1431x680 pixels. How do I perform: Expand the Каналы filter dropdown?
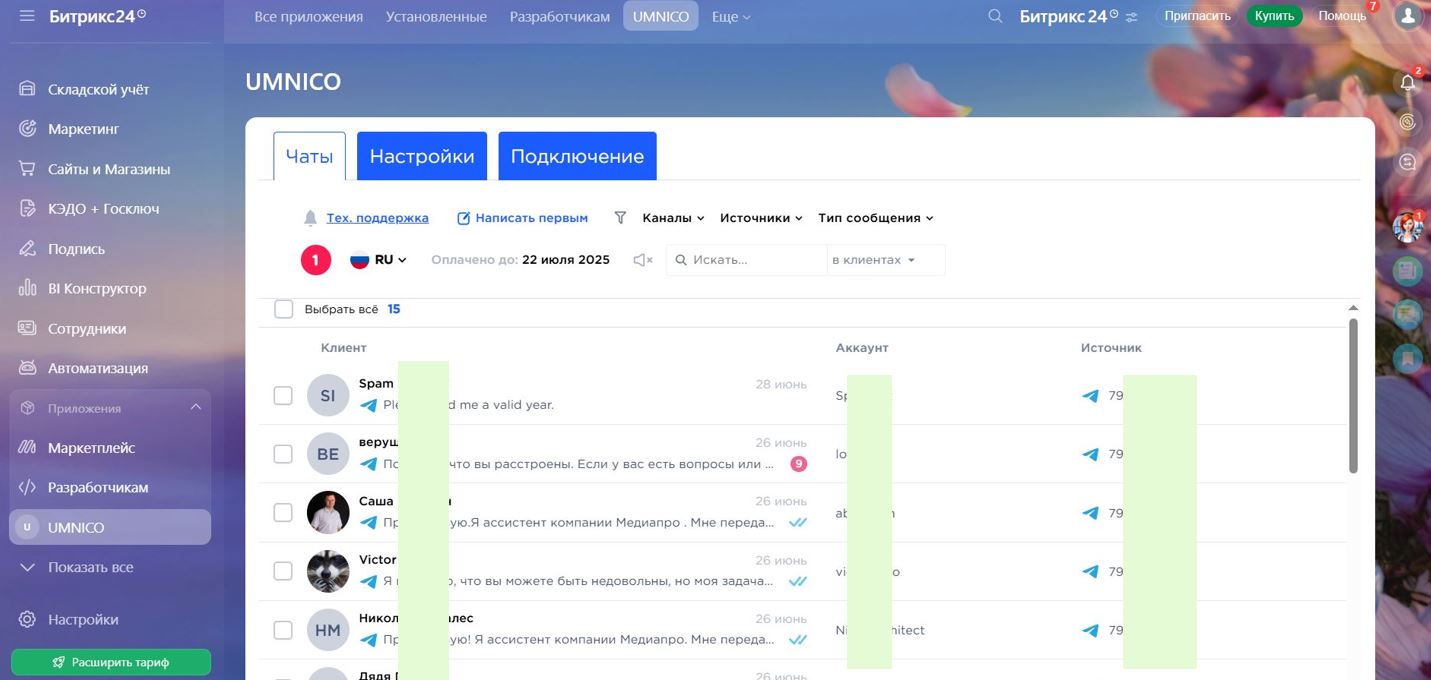673,218
